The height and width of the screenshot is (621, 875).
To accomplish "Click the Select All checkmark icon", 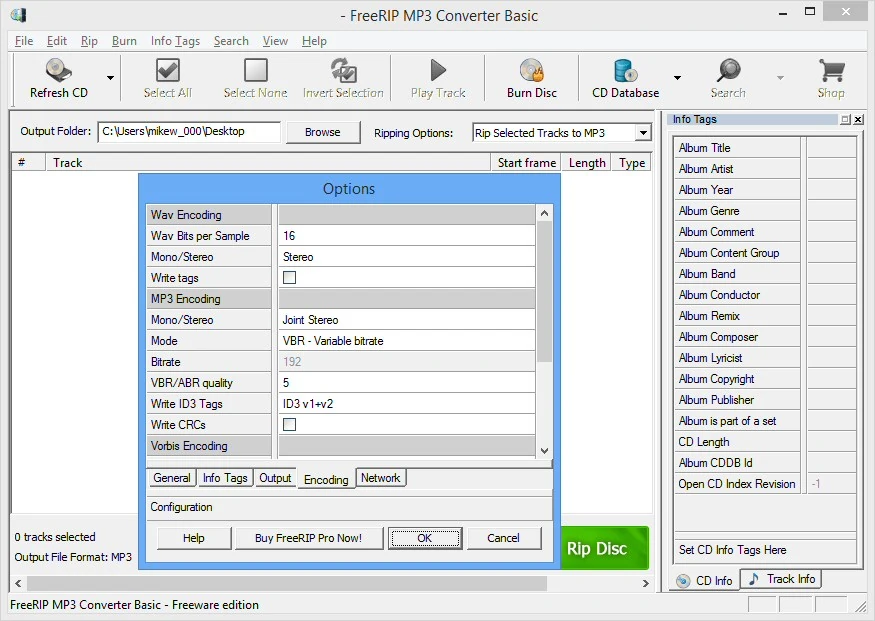I will [167, 70].
